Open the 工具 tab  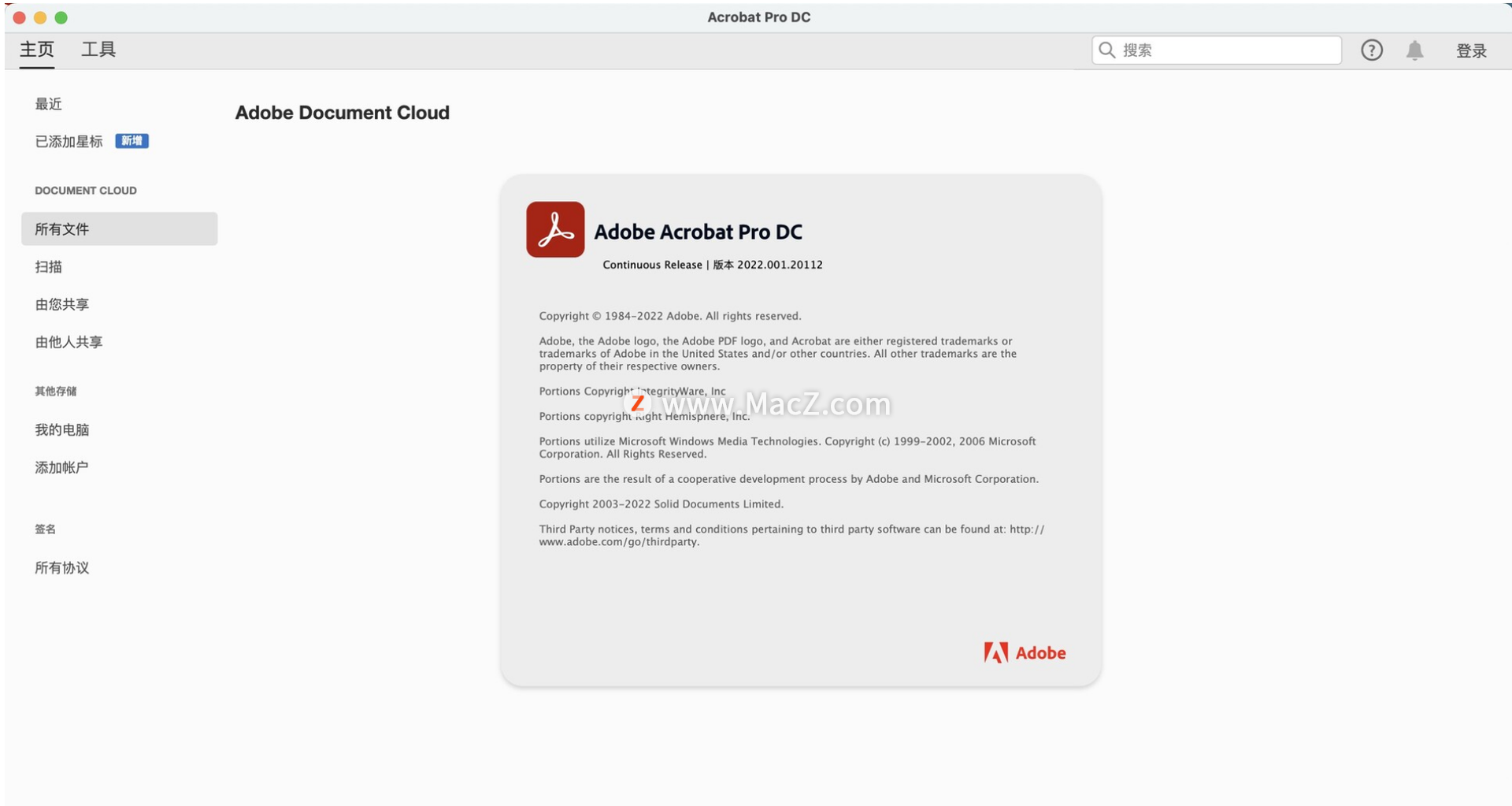point(98,50)
